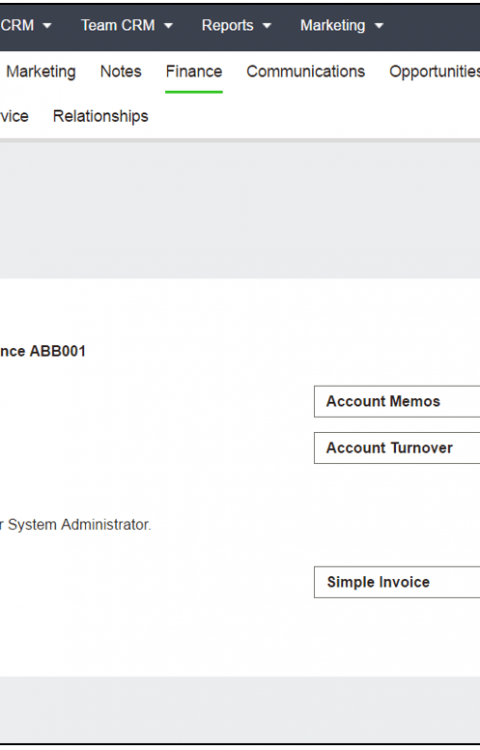480x750 pixels.
Task: Click the CRM dropdown caret
Action: pyautogui.click(x=47, y=26)
